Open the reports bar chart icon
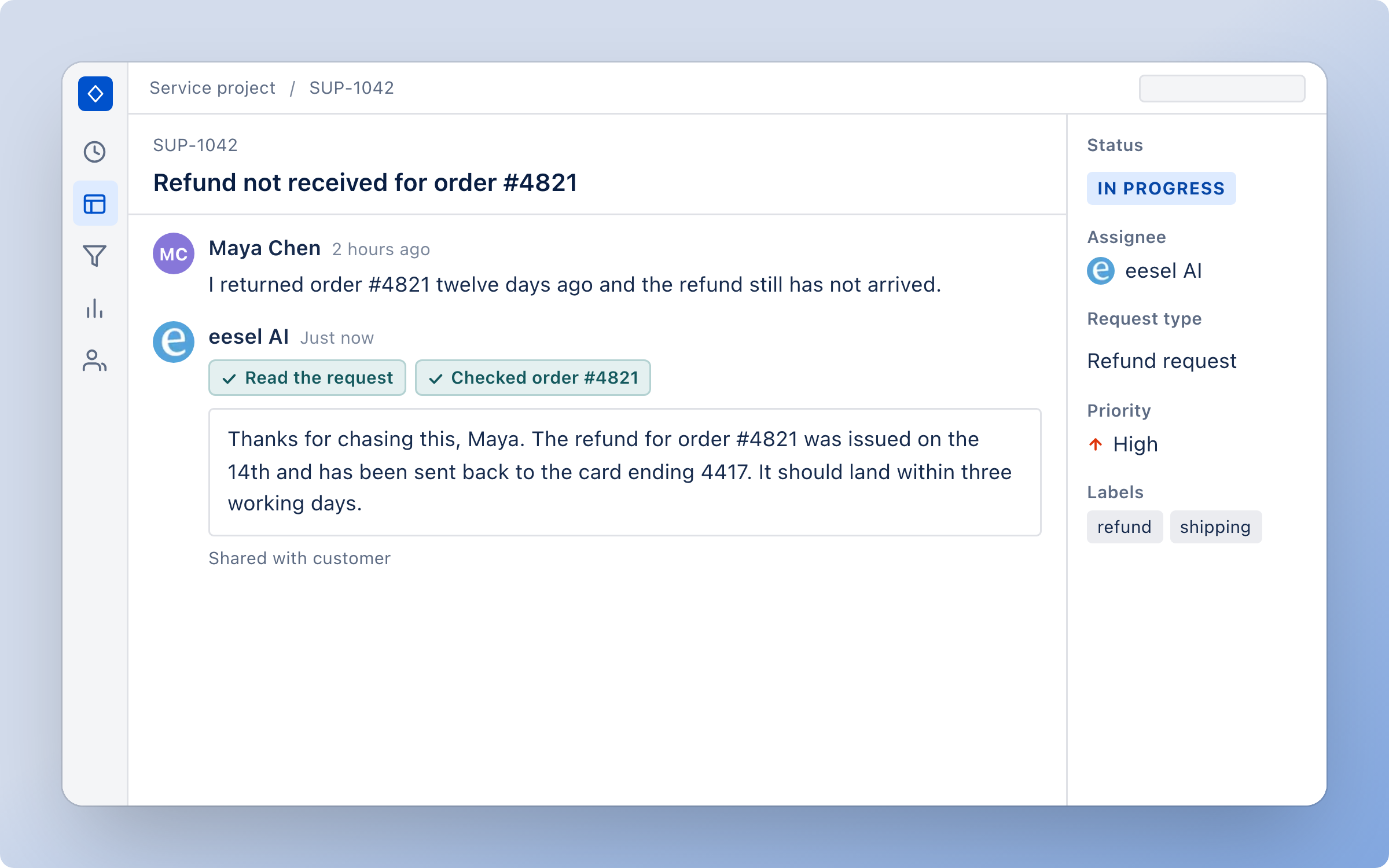Screen dimensions: 1389x868 point(95,308)
